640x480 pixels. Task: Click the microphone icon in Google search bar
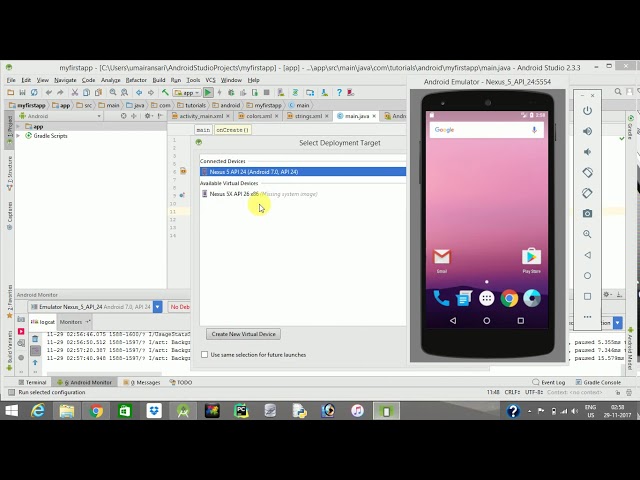pos(534,130)
